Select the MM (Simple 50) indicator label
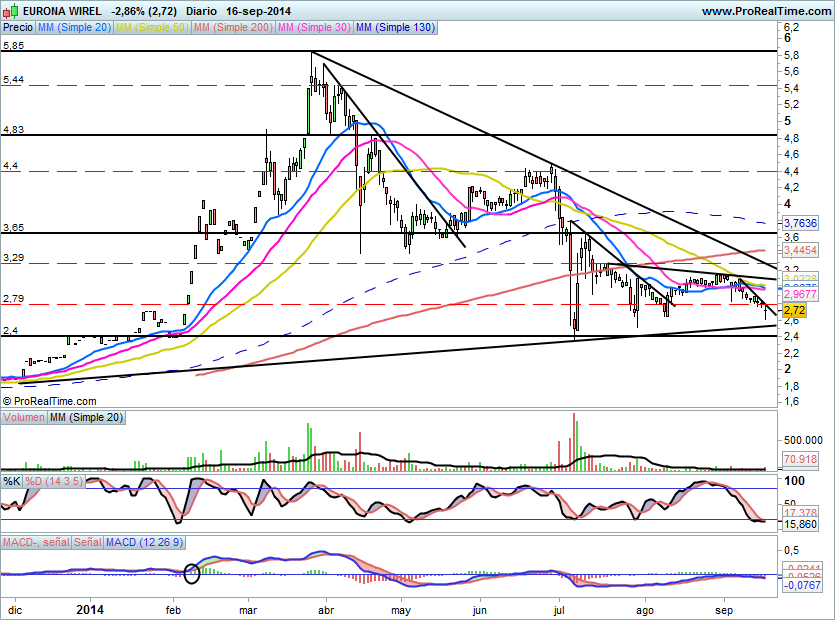This screenshot has width=835, height=620. click(x=152, y=27)
